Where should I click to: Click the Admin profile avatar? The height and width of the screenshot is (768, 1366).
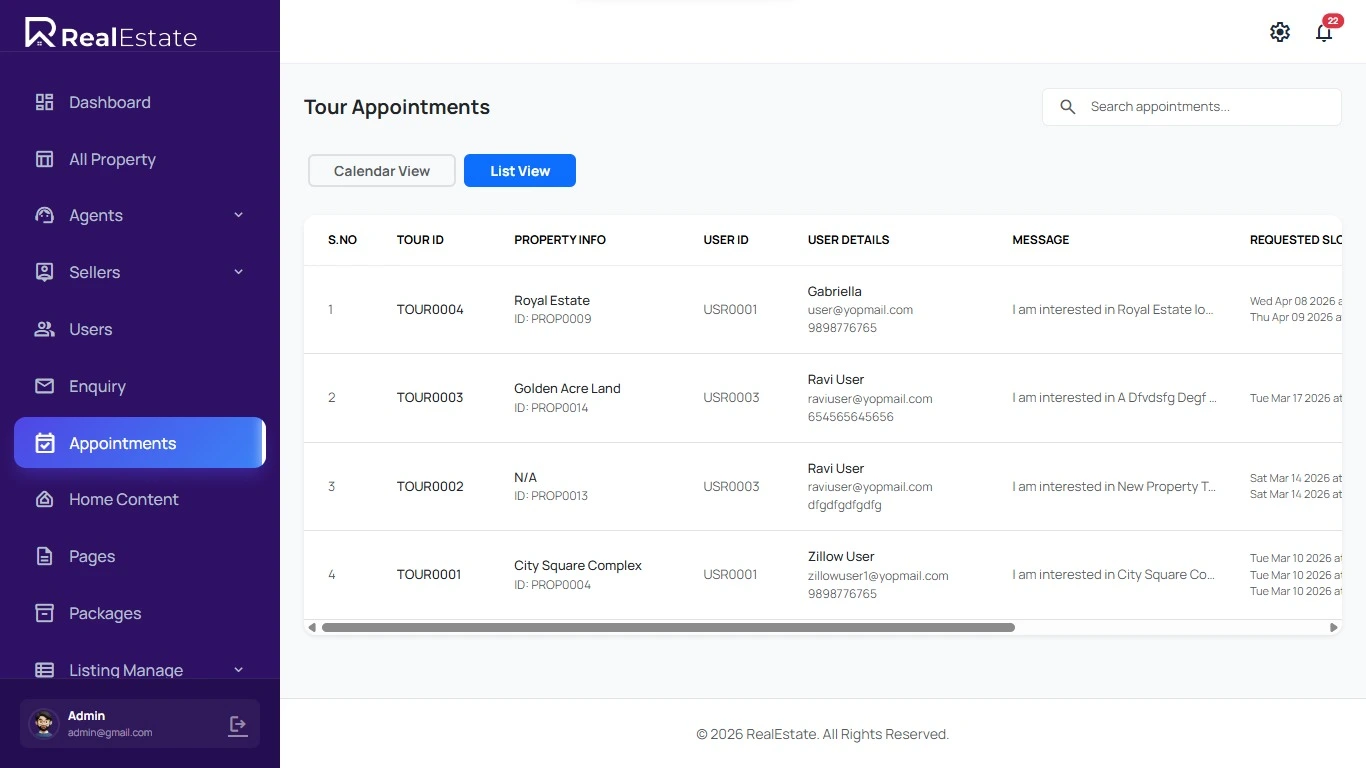44,724
